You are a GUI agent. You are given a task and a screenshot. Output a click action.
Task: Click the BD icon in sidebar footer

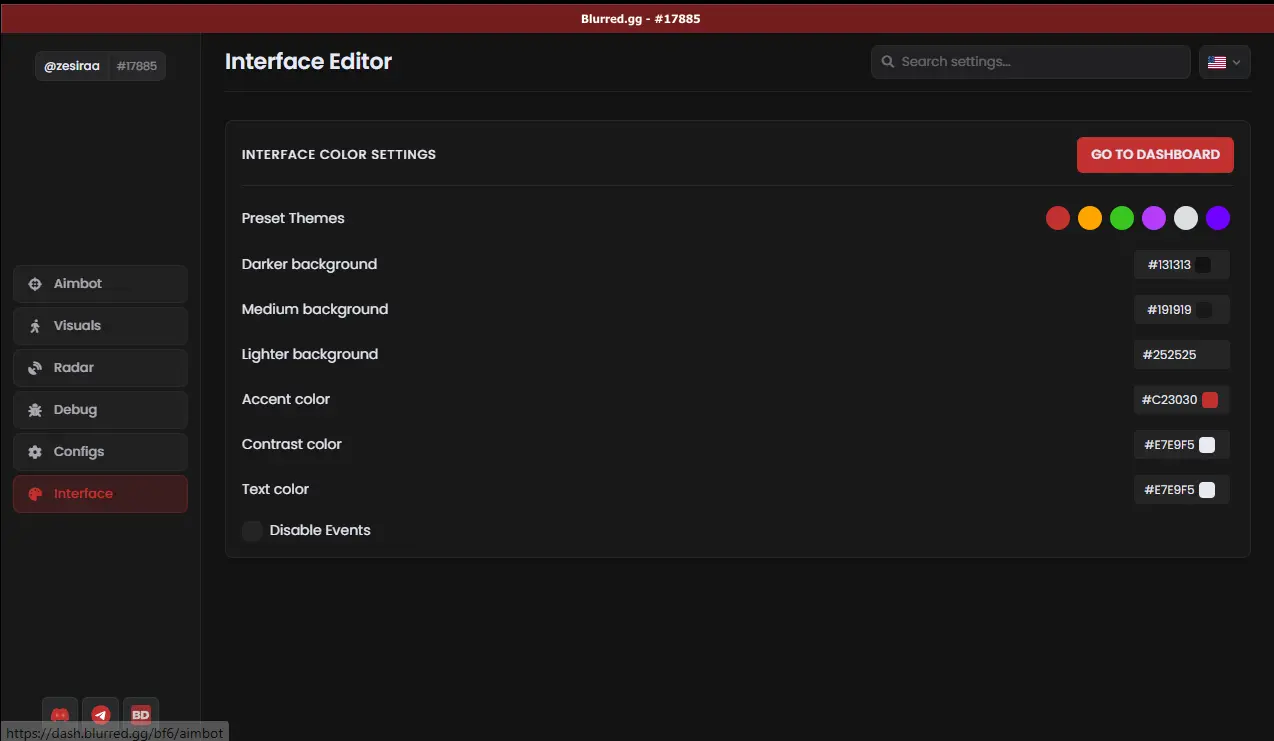coord(140,714)
